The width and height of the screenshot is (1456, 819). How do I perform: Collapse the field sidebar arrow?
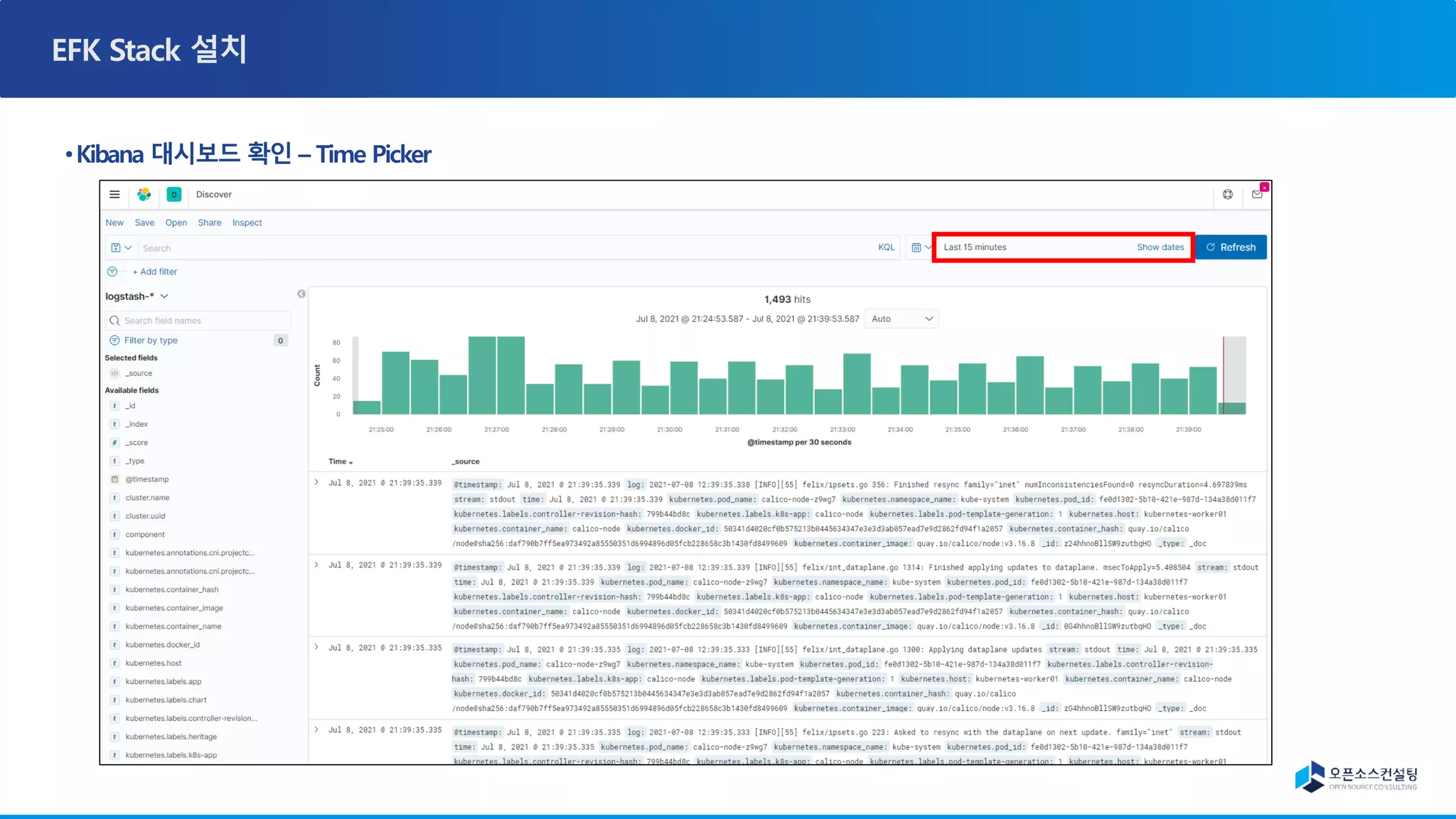tap(301, 294)
